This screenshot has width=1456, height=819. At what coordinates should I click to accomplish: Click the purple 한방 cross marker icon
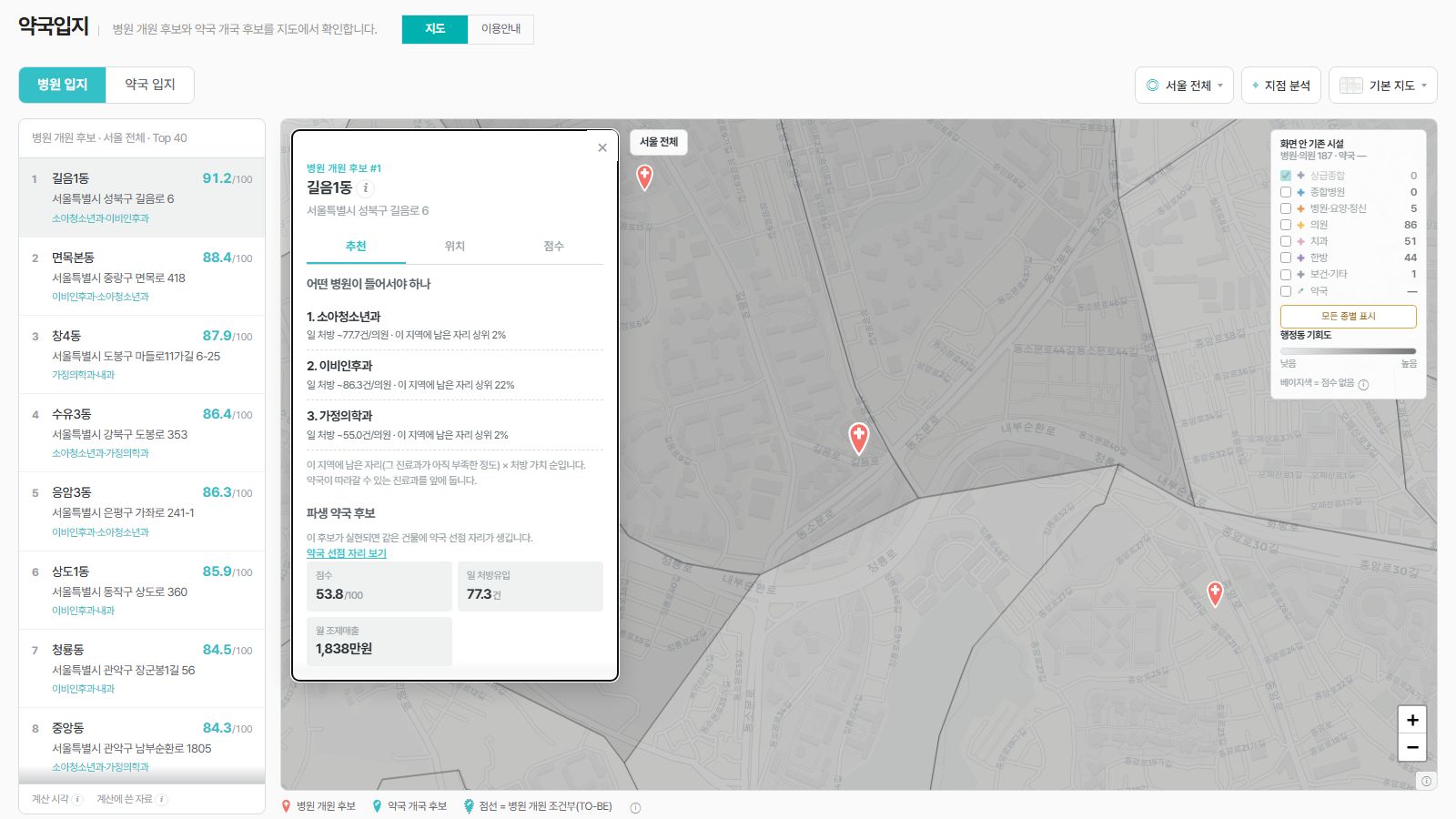click(1300, 258)
